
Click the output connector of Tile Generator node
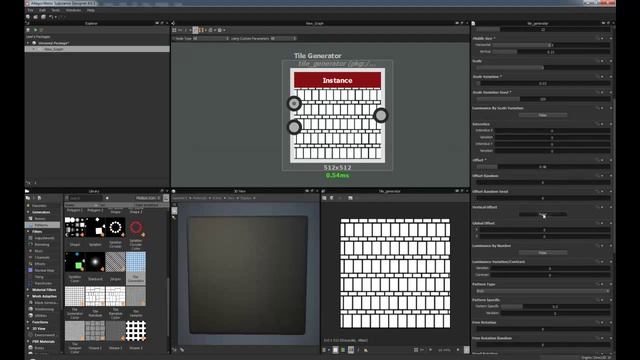pos(380,116)
